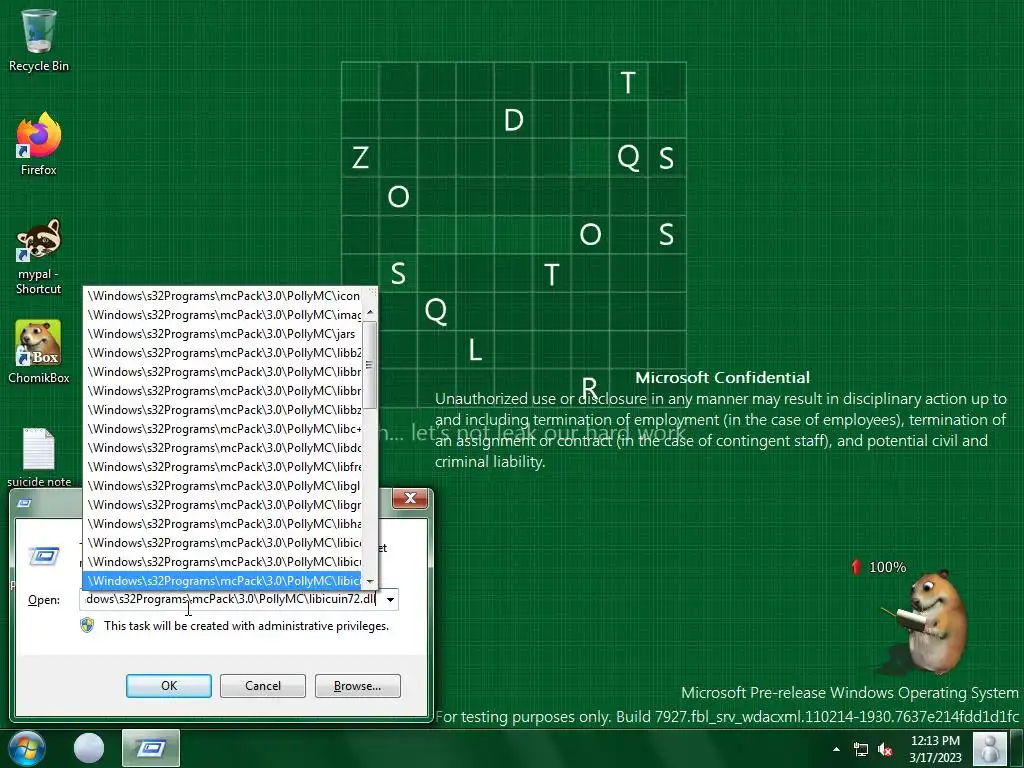Select the Run dialog taskbar button

[x=151, y=748]
